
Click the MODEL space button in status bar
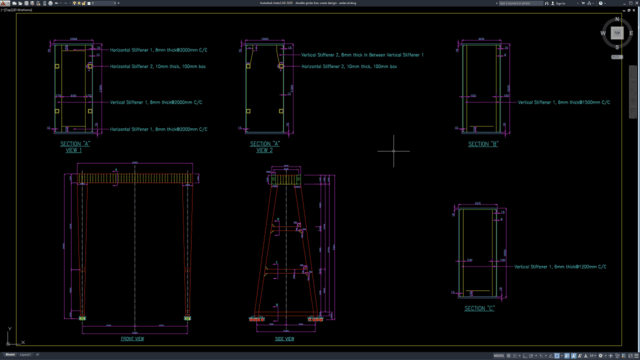click(x=499, y=356)
